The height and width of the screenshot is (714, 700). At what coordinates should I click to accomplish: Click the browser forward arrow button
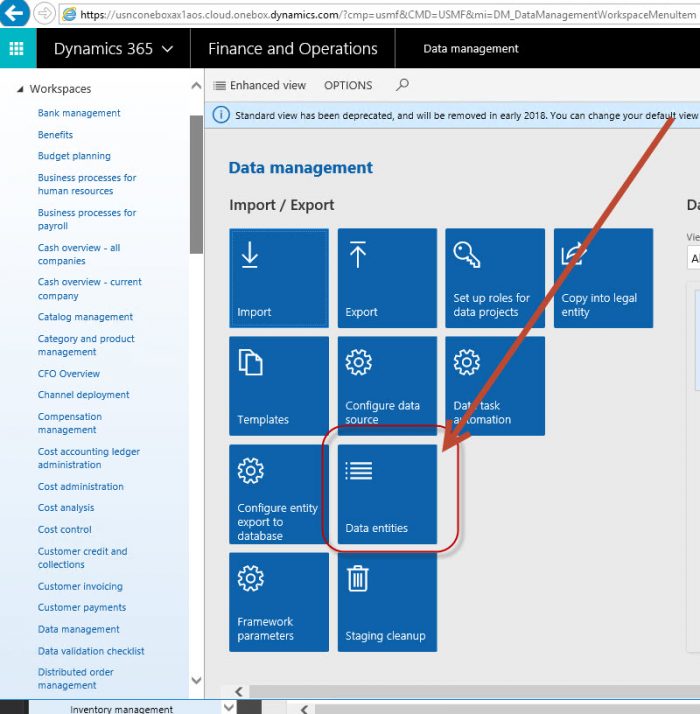pyautogui.click(x=45, y=14)
